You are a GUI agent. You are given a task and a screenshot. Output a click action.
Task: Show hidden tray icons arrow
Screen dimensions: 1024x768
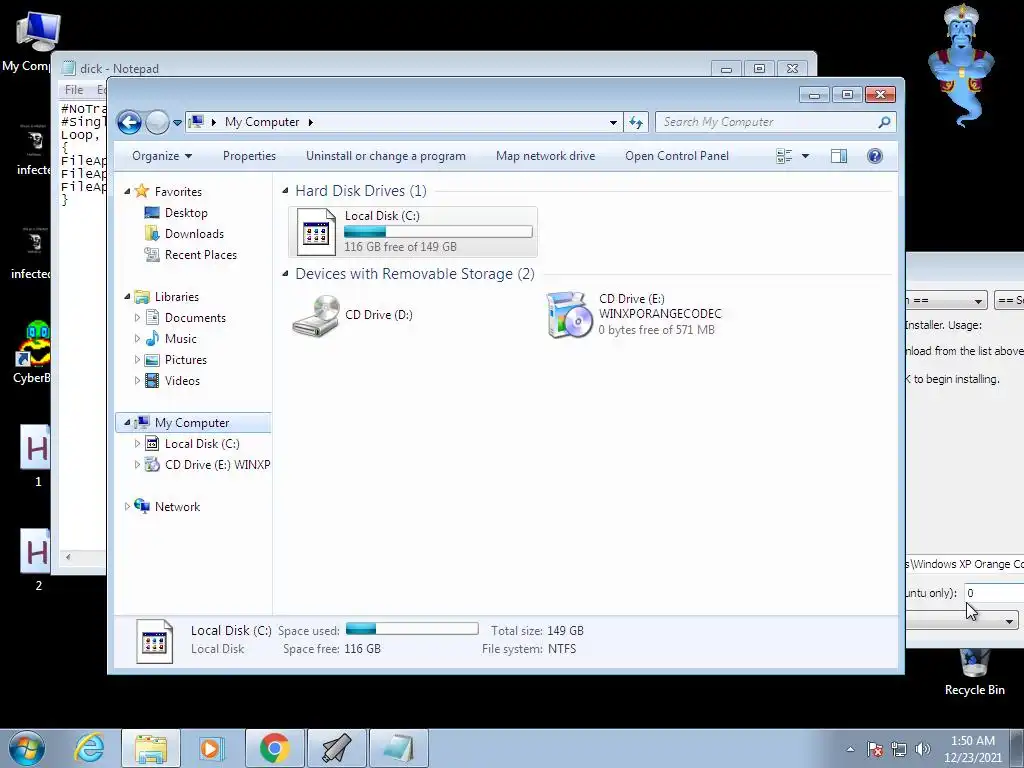[850, 749]
